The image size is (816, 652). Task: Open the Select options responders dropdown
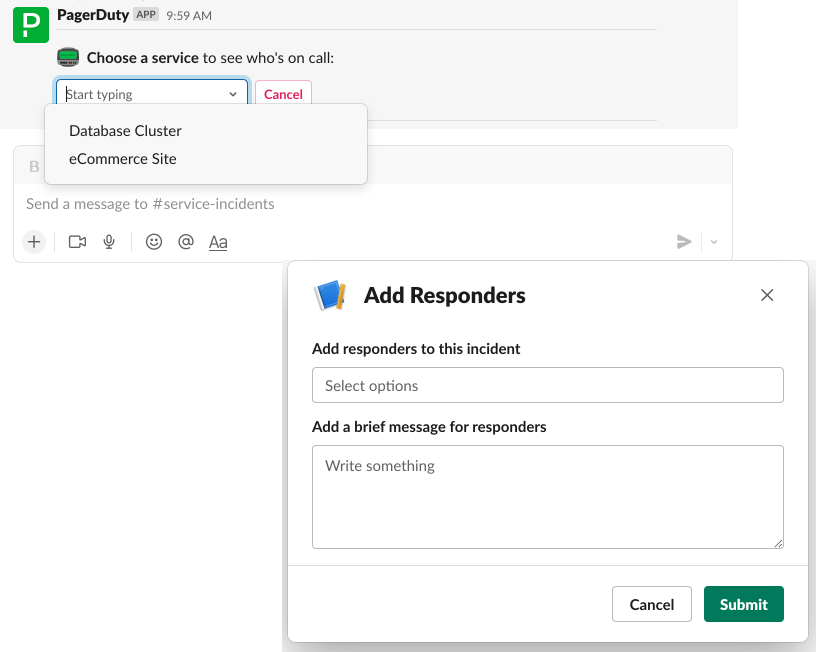pos(548,385)
